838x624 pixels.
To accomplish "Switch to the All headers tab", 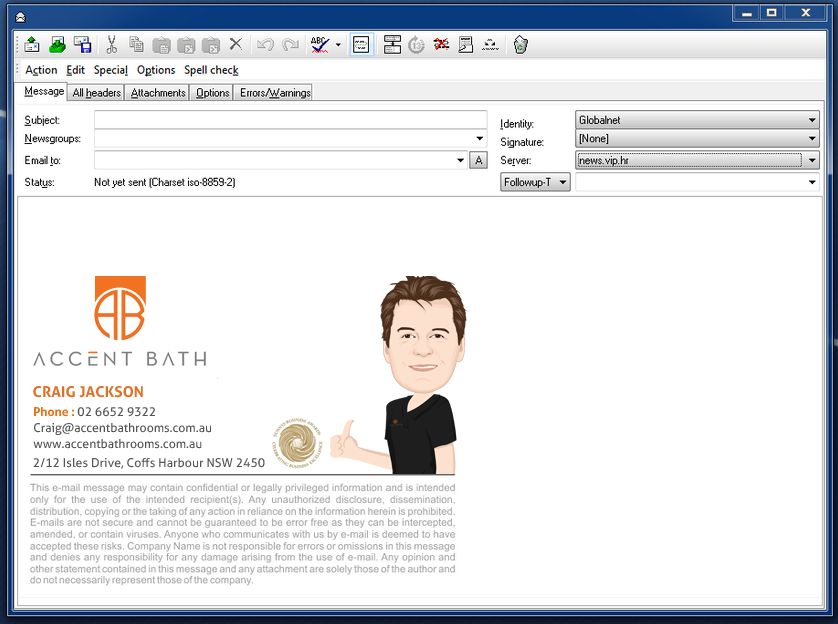I will [x=96, y=93].
